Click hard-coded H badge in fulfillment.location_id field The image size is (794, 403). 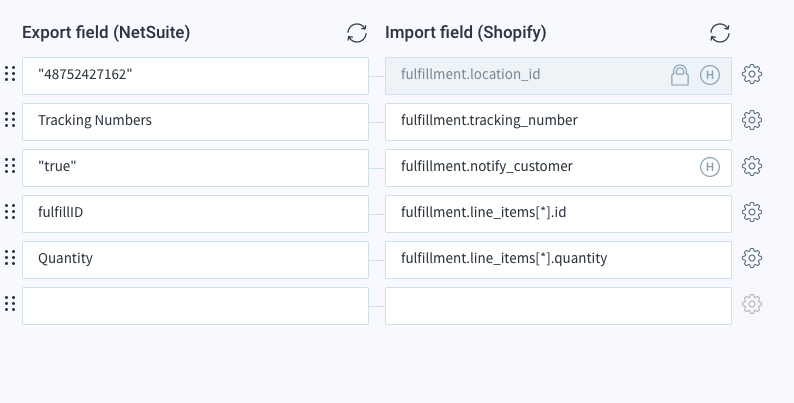[709, 75]
